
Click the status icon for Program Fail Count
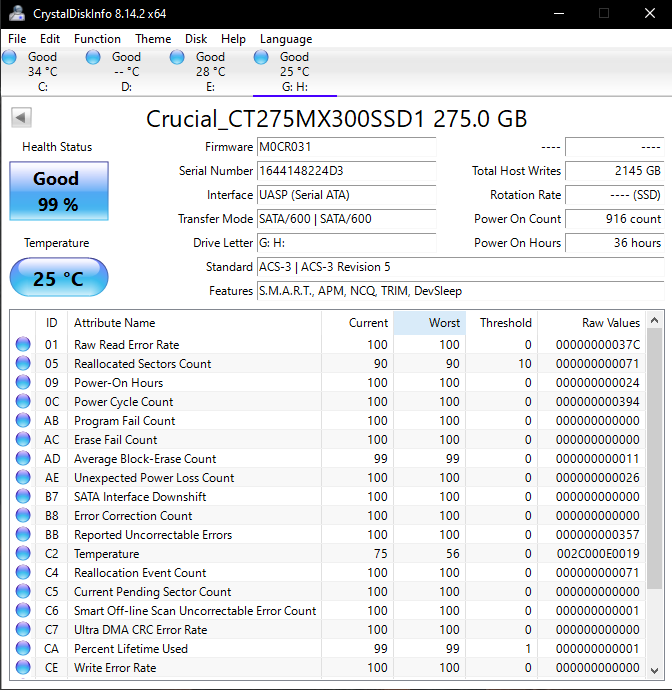23,420
